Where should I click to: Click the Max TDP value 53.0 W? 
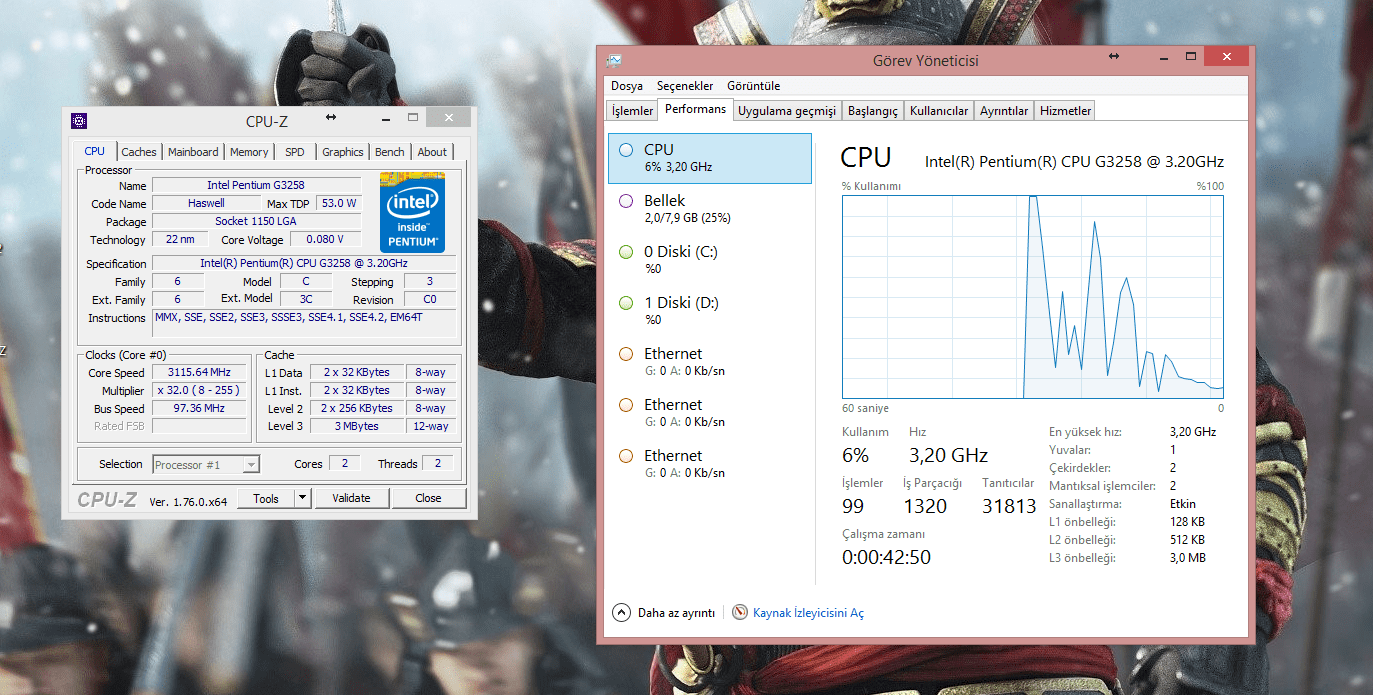point(339,203)
